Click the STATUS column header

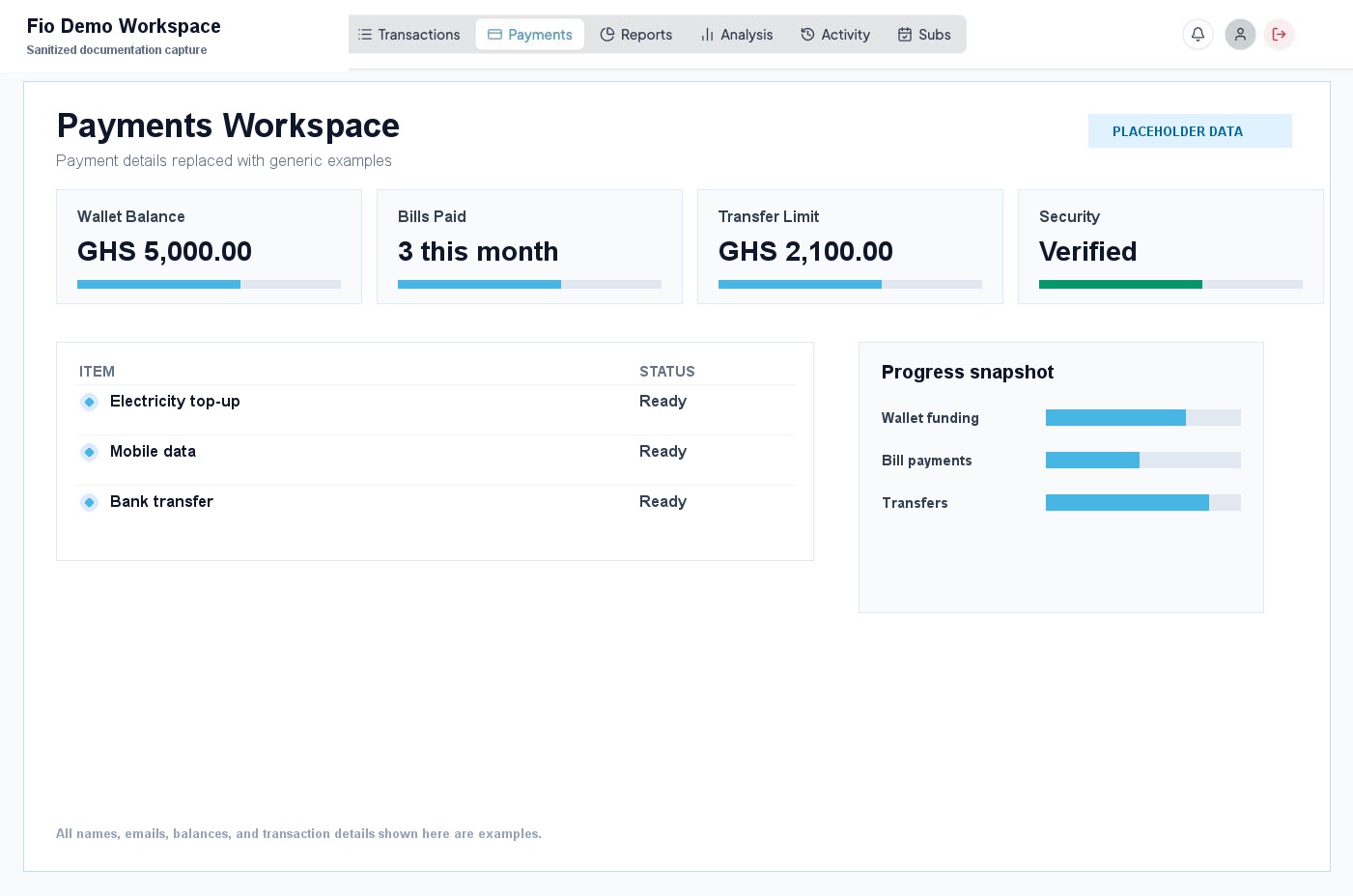[666, 372]
